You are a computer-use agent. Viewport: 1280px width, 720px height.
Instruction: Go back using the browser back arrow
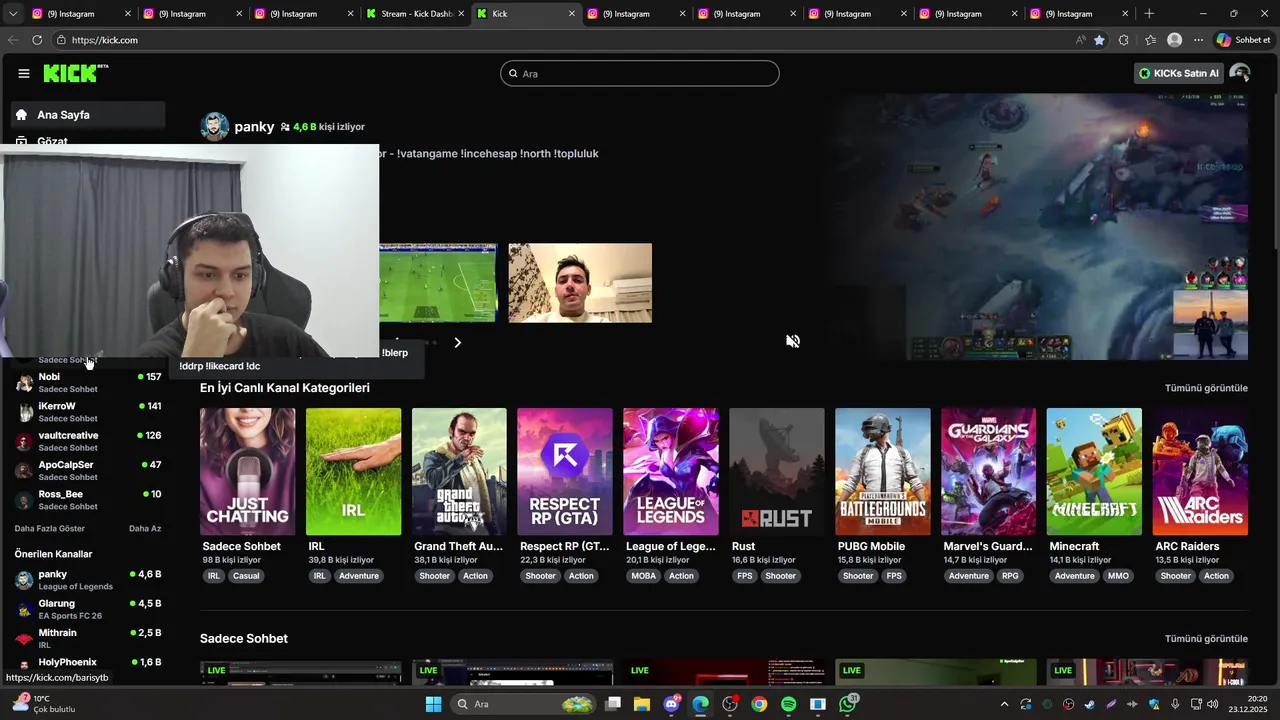click(13, 40)
